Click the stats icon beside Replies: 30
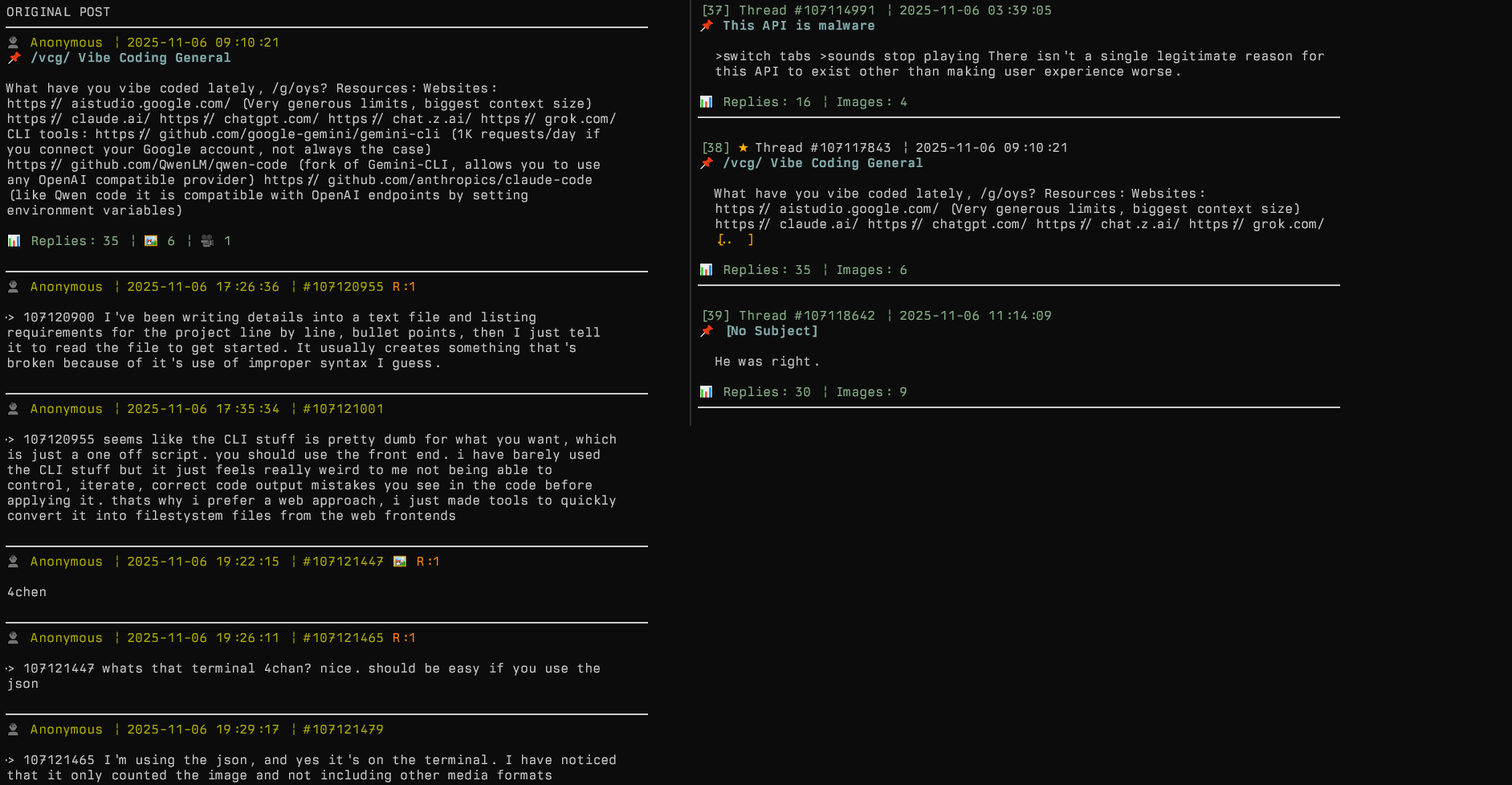 click(x=707, y=392)
